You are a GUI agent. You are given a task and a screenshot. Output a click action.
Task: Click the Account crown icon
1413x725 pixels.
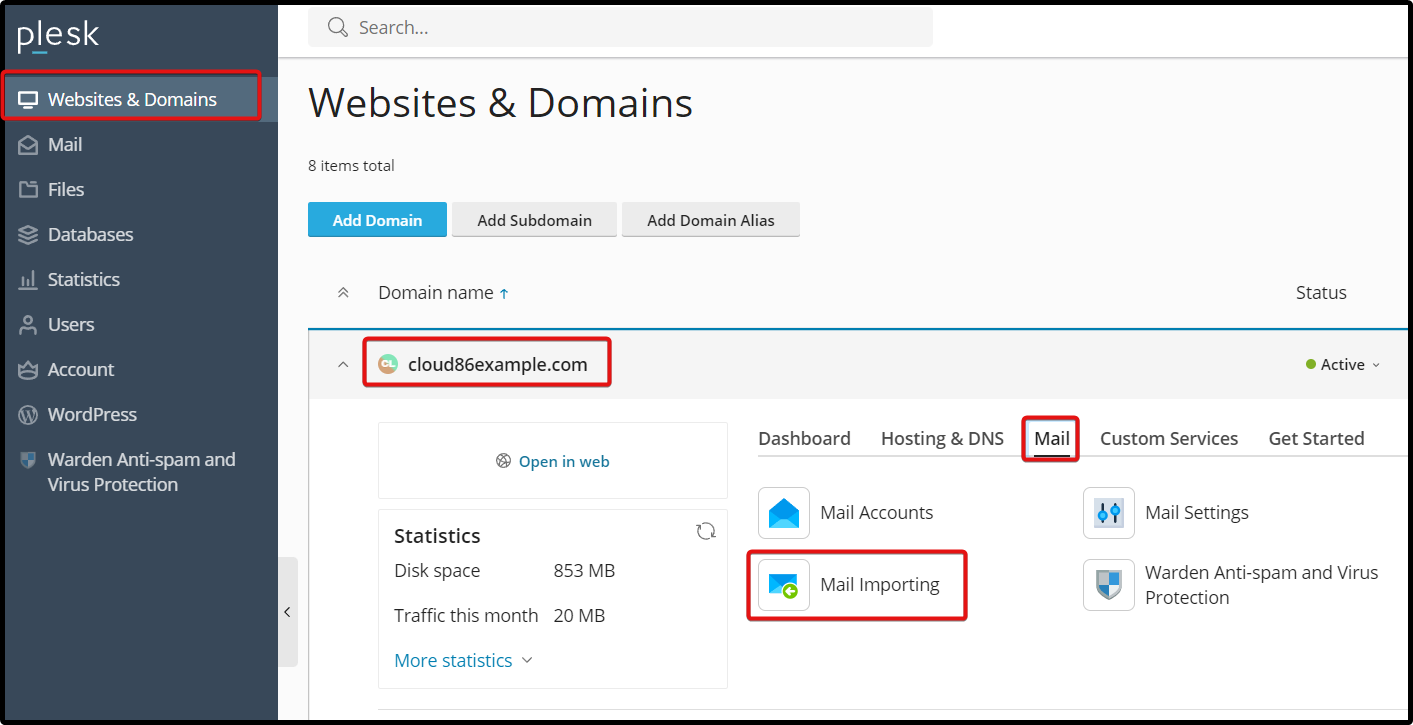click(x=28, y=370)
